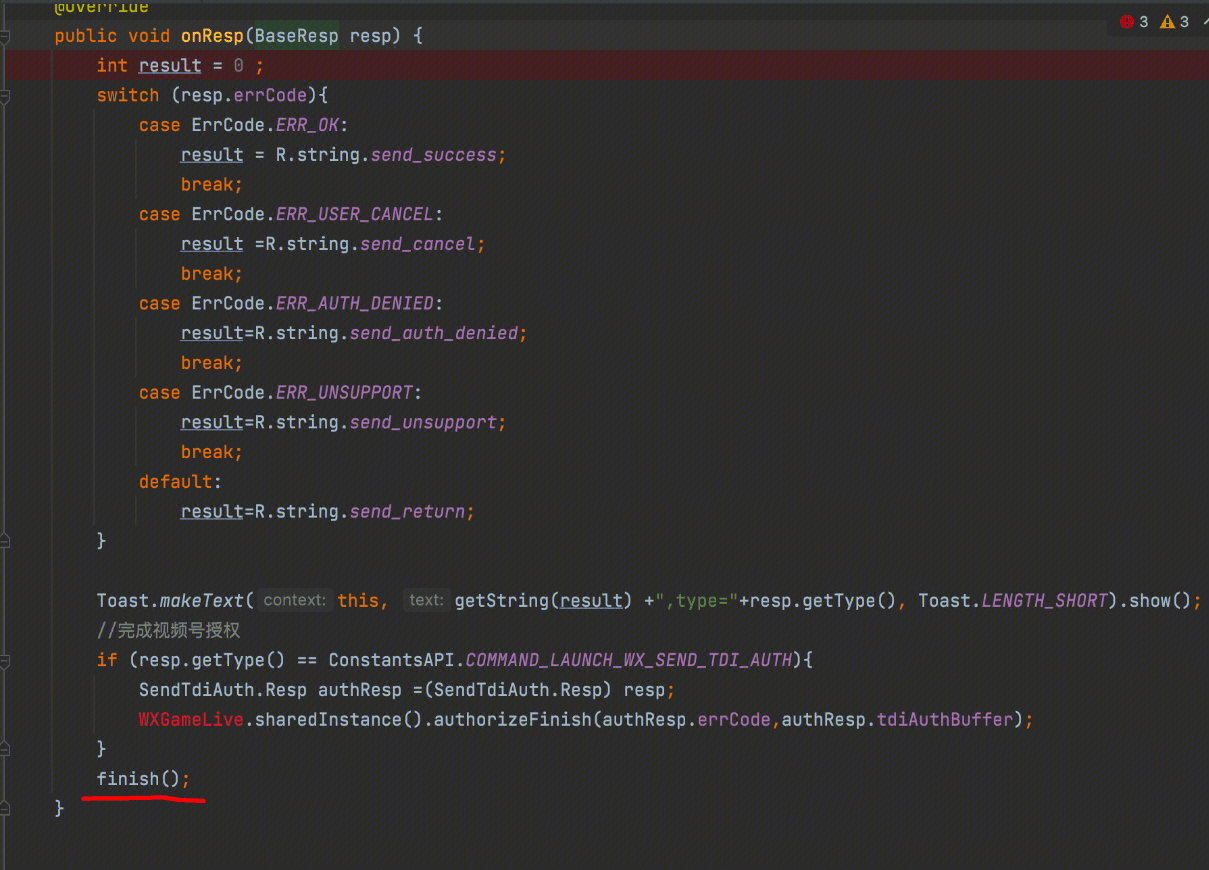Collapse the onResp method fold marker
This screenshot has height=870, width=1209.
pos(5,37)
